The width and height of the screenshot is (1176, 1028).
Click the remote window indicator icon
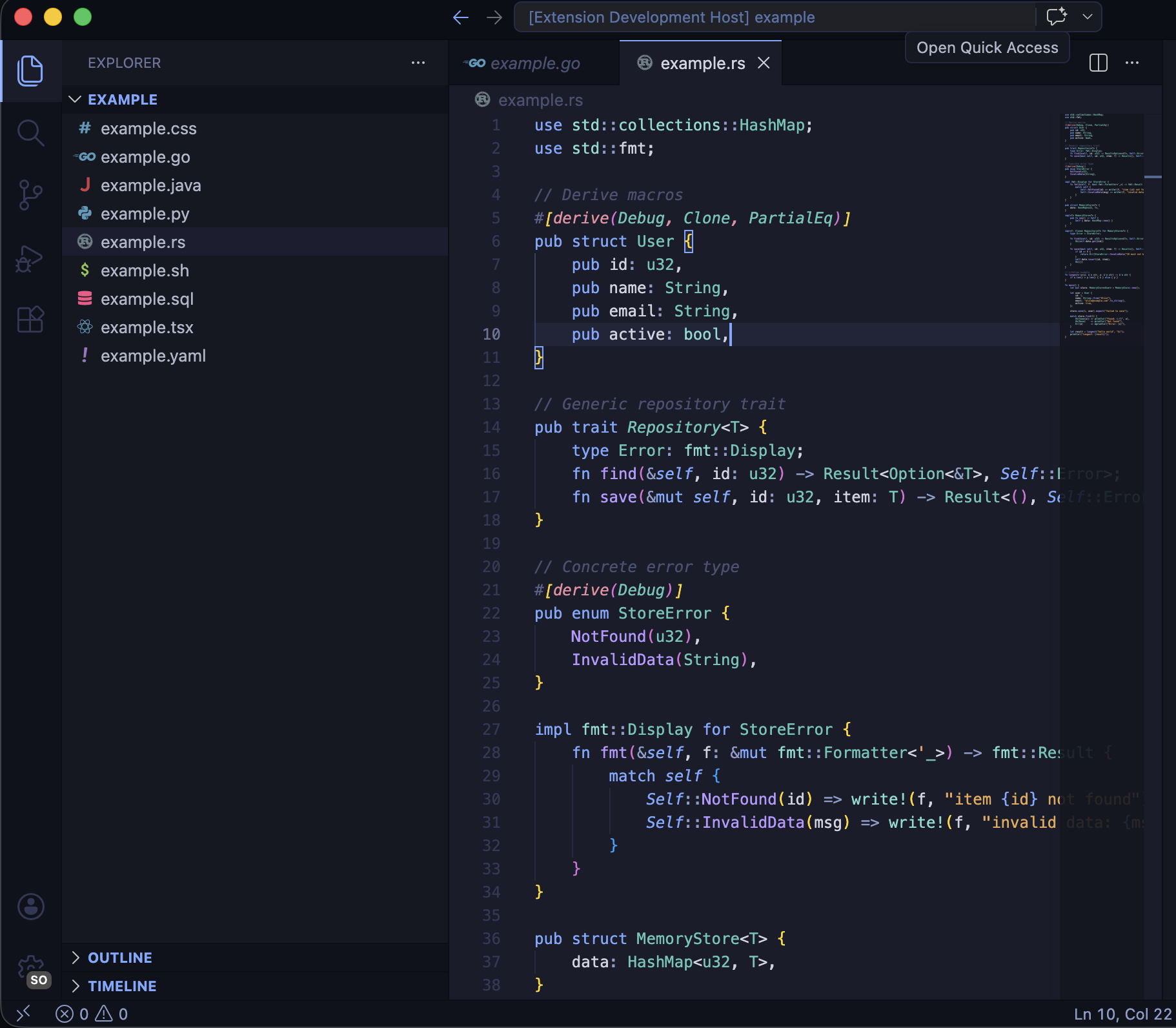coord(23,1014)
